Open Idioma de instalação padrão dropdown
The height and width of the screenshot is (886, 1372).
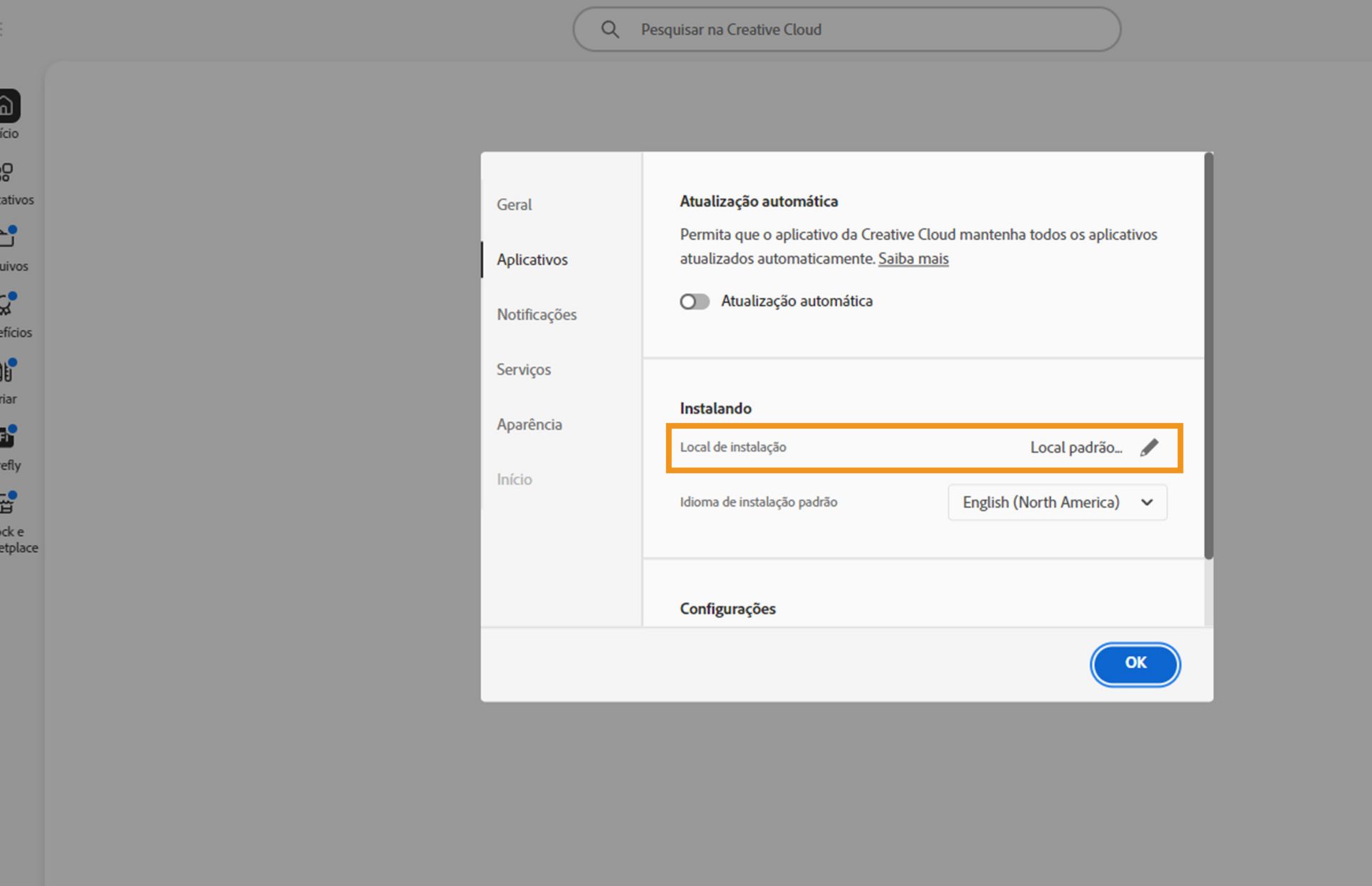(1056, 502)
